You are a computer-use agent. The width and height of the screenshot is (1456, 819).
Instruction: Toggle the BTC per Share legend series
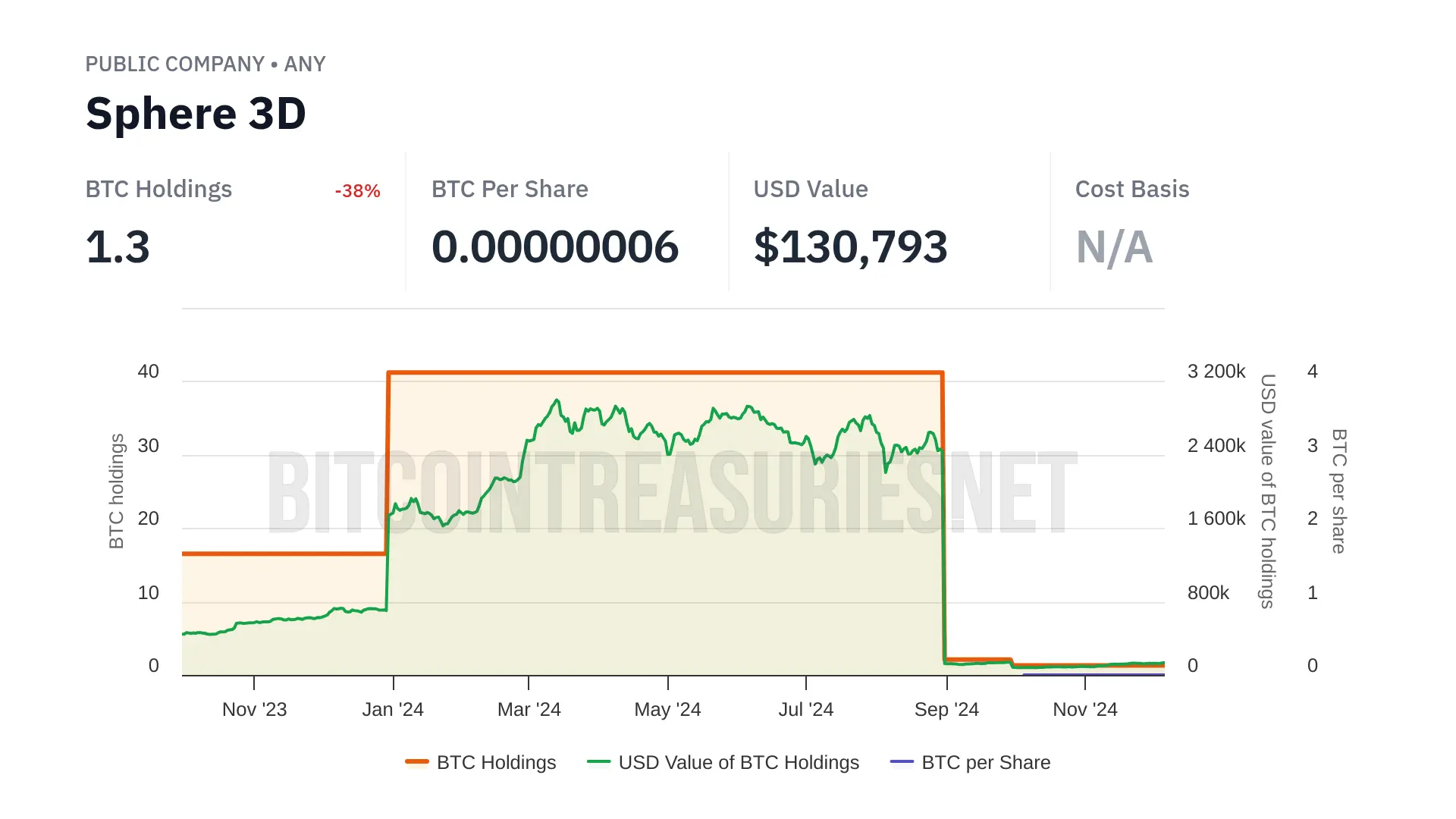985,762
